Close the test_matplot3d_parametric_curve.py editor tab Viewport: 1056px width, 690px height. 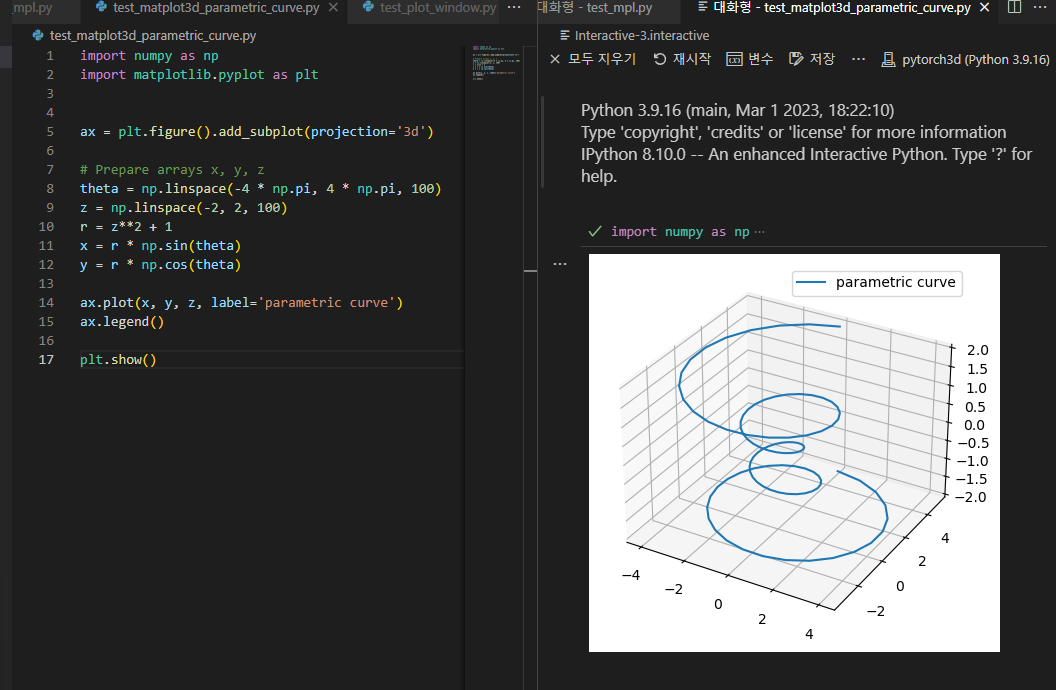coord(333,8)
